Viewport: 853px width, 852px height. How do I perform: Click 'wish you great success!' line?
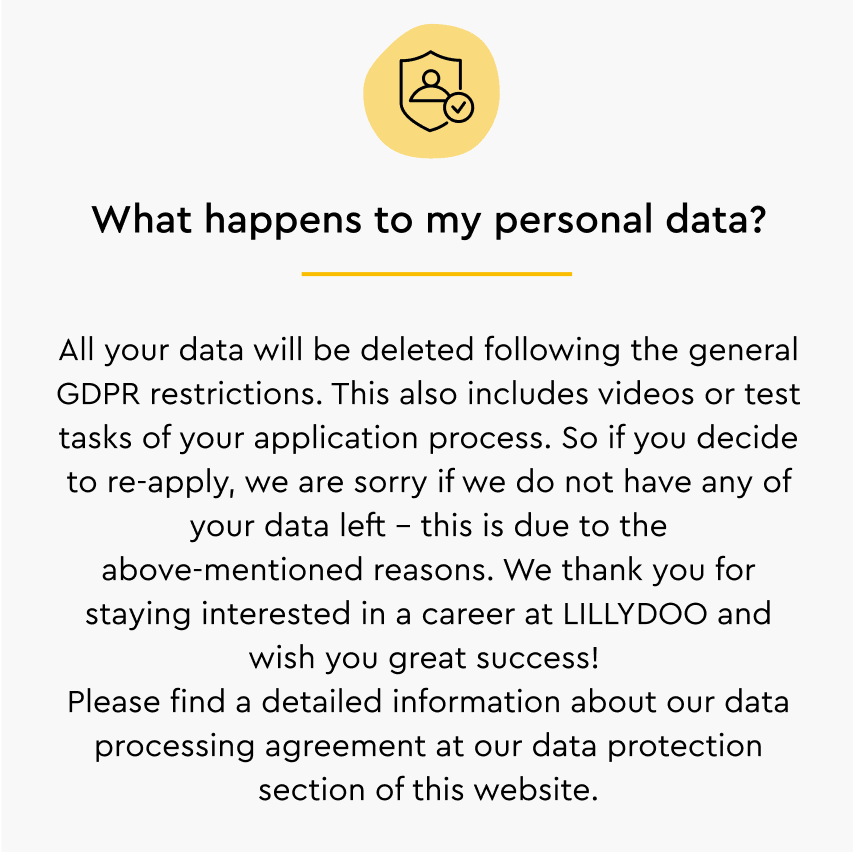click(x=424, y=658)
